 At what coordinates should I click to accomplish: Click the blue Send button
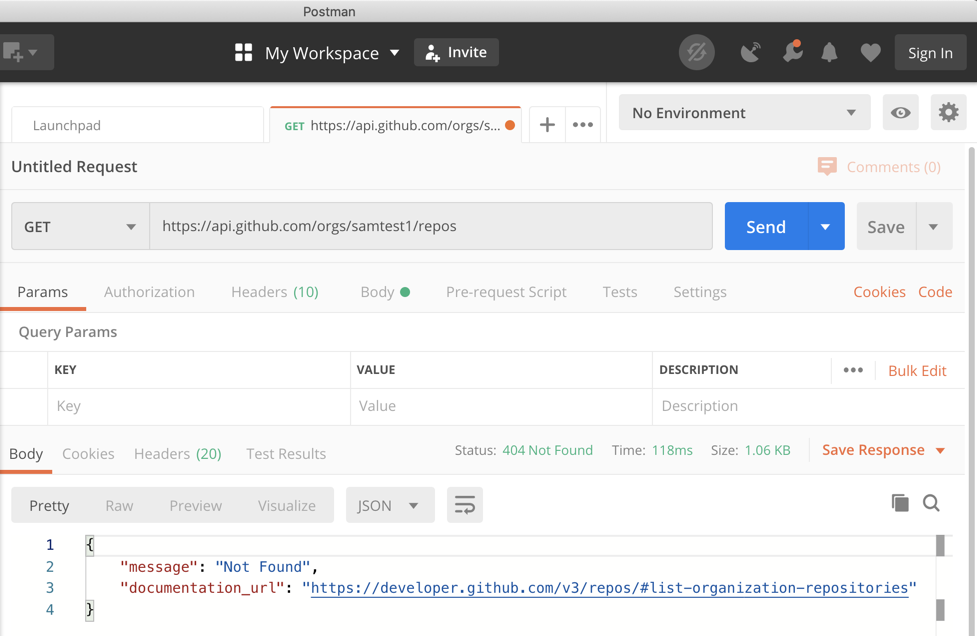[x=765, y=227]
